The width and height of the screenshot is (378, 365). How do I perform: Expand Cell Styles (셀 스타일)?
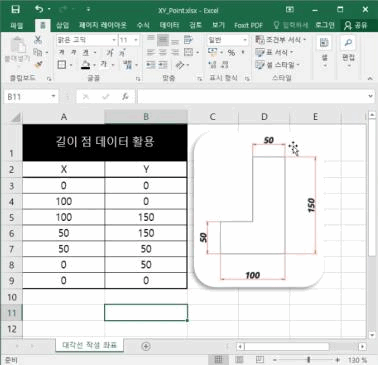click(277, 64)
